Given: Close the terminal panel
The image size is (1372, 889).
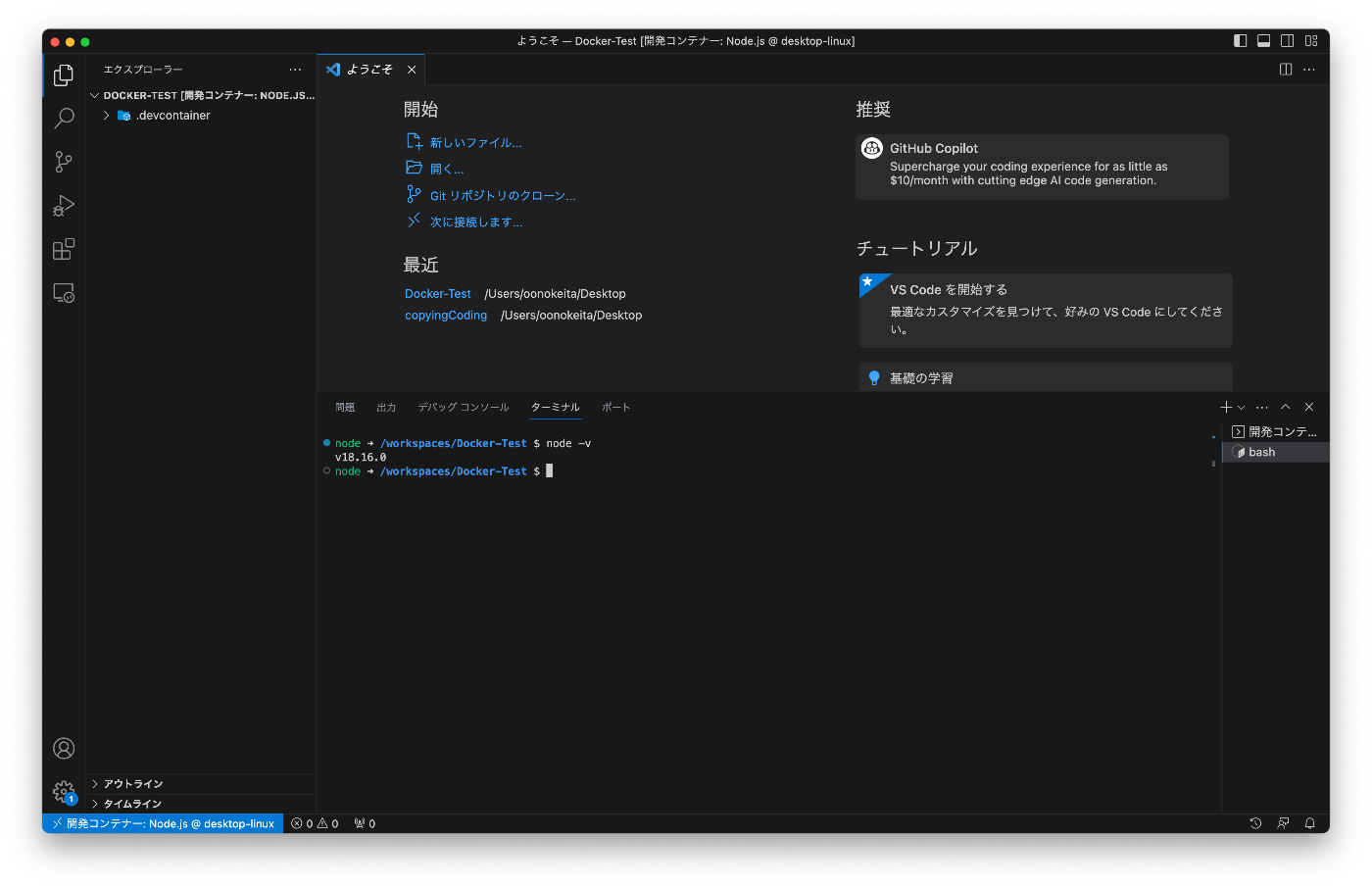Looking at the screenshot, I should (x=1309, y=407).
